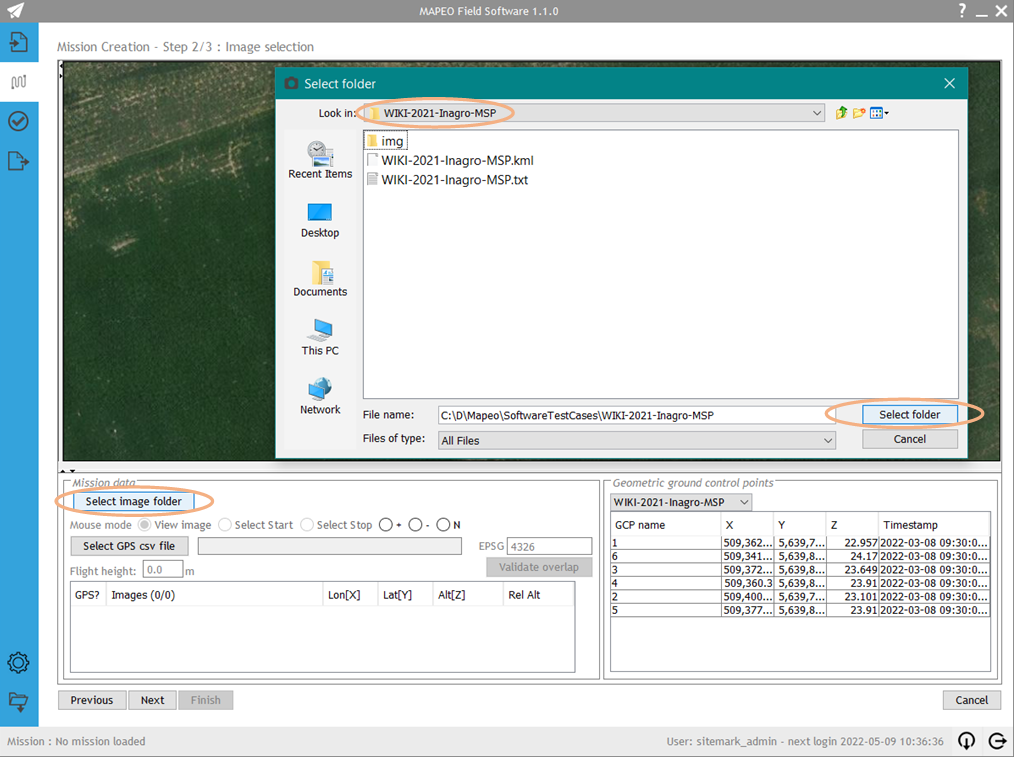
Task: Create new folder icon in dialog
Action: click(859, 113)
